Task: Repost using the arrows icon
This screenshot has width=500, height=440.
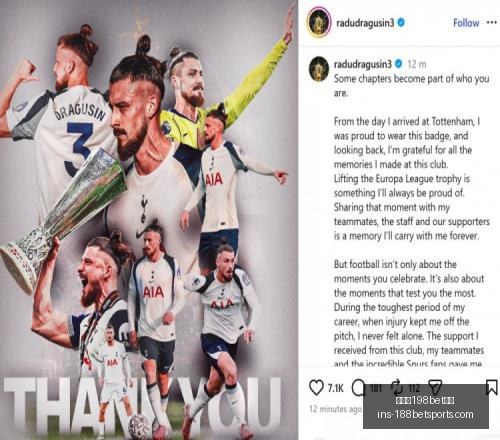Action: tap(397, 388)
